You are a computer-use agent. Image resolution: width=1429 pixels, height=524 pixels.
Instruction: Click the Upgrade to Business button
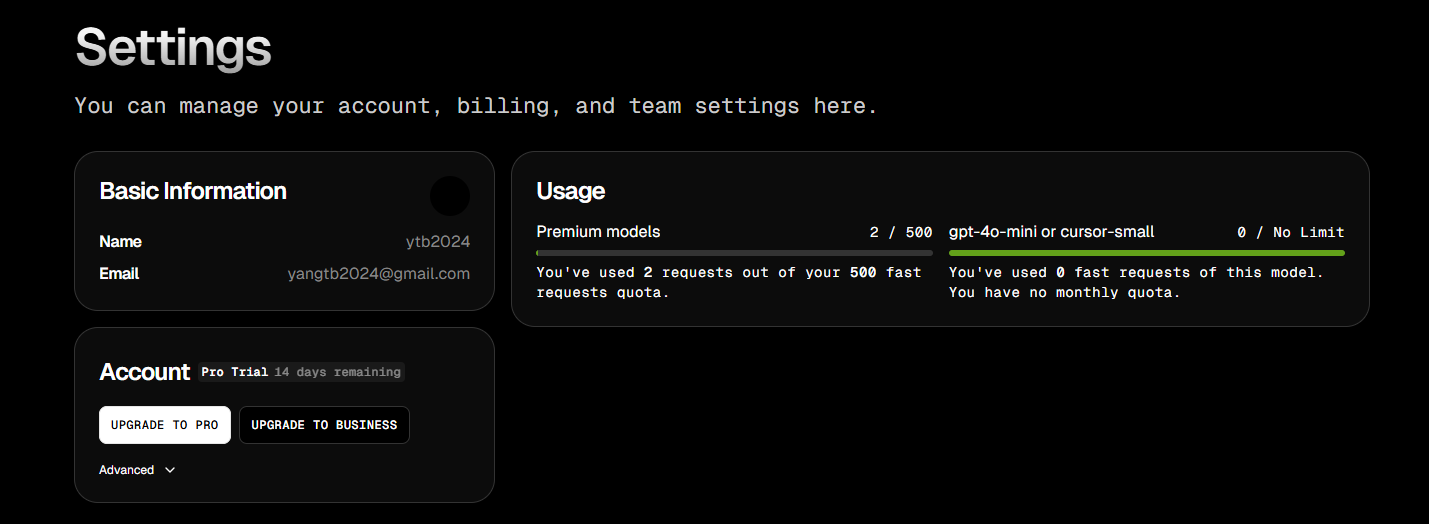point(324,425)
